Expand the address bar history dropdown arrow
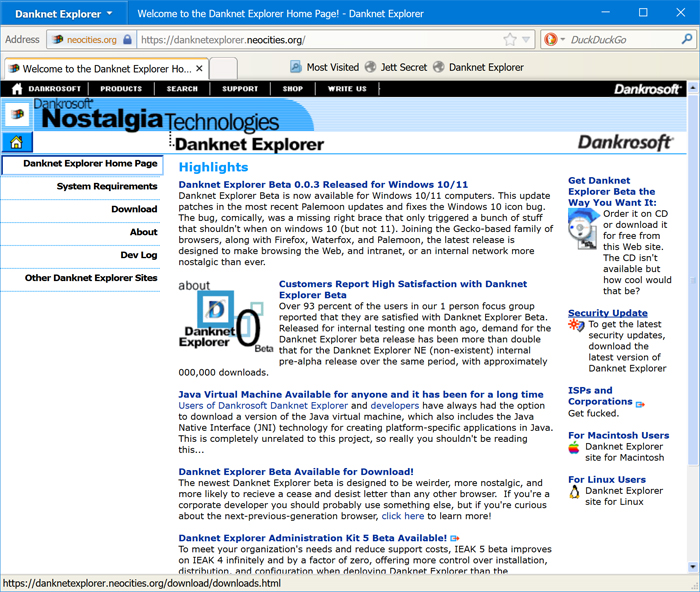Image resolution: width=700 pixels, height=592 pixels. point(528,40)
